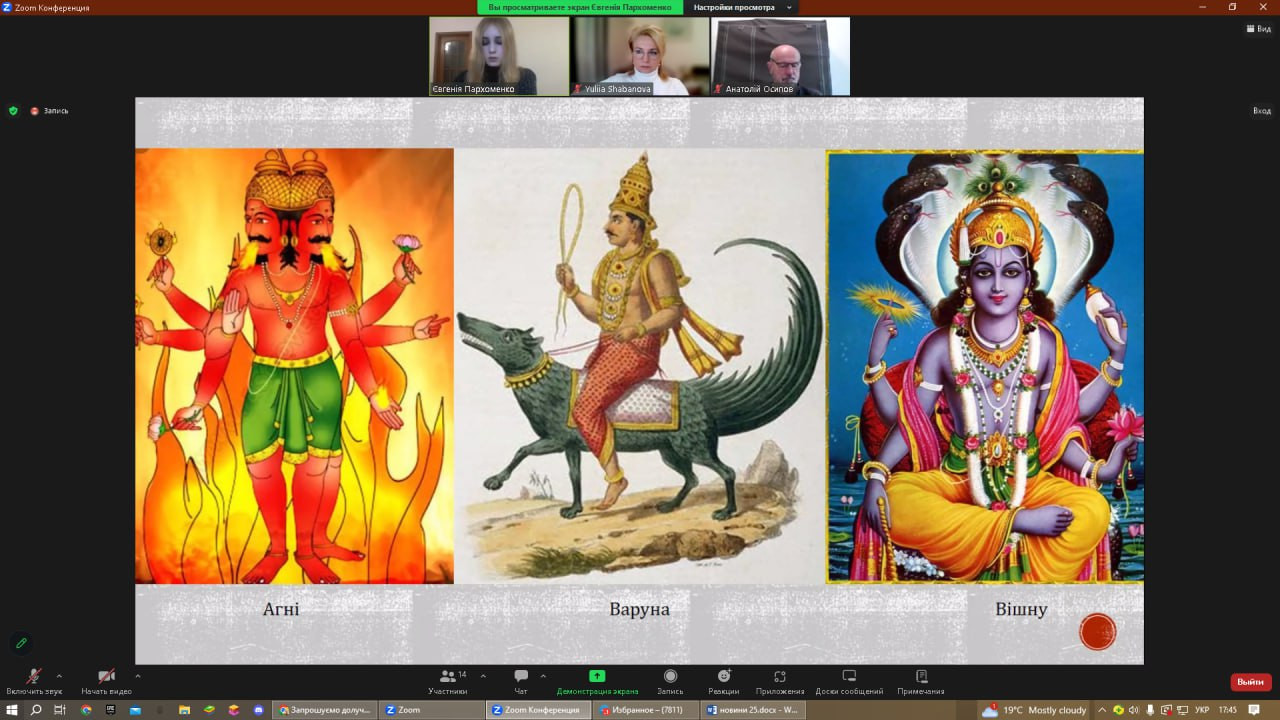Click the Агні deity image on slide
Screen dimensions: 1280x720
[294, 366]
